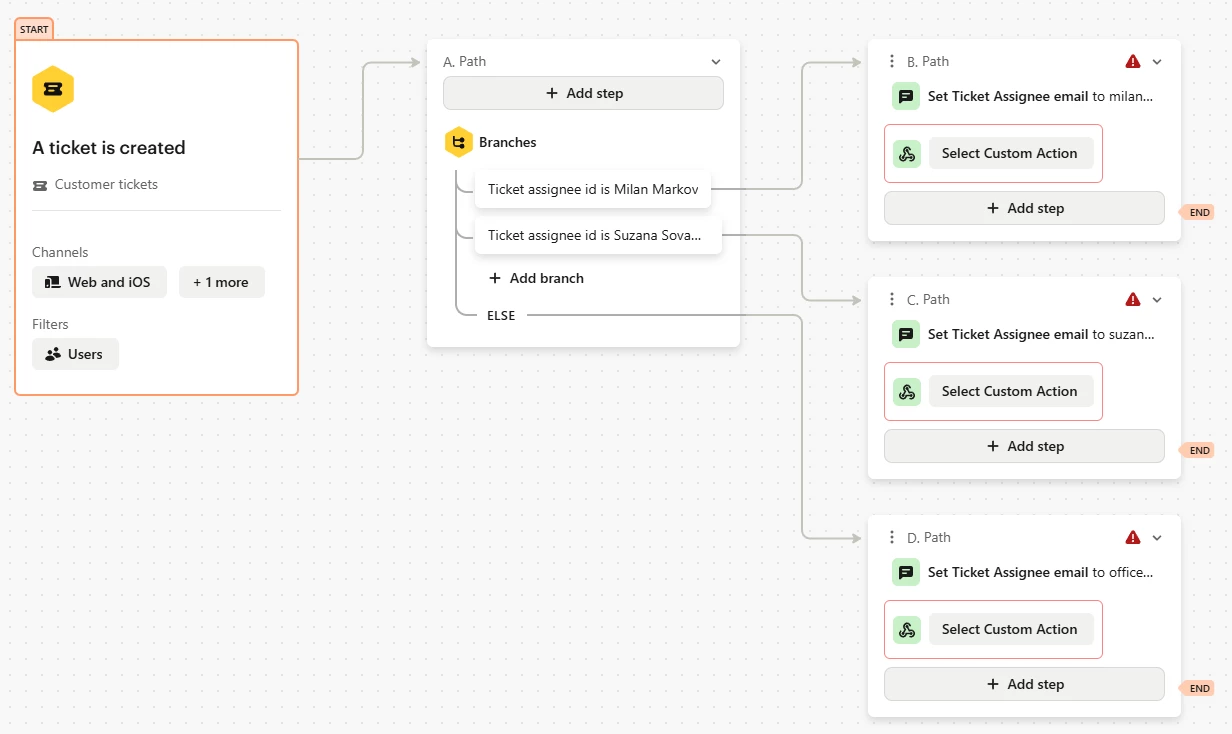Screen dimensions: 1232x734
Task: Open the D. Path three-dot menu
Action: [x=892, y=538]
